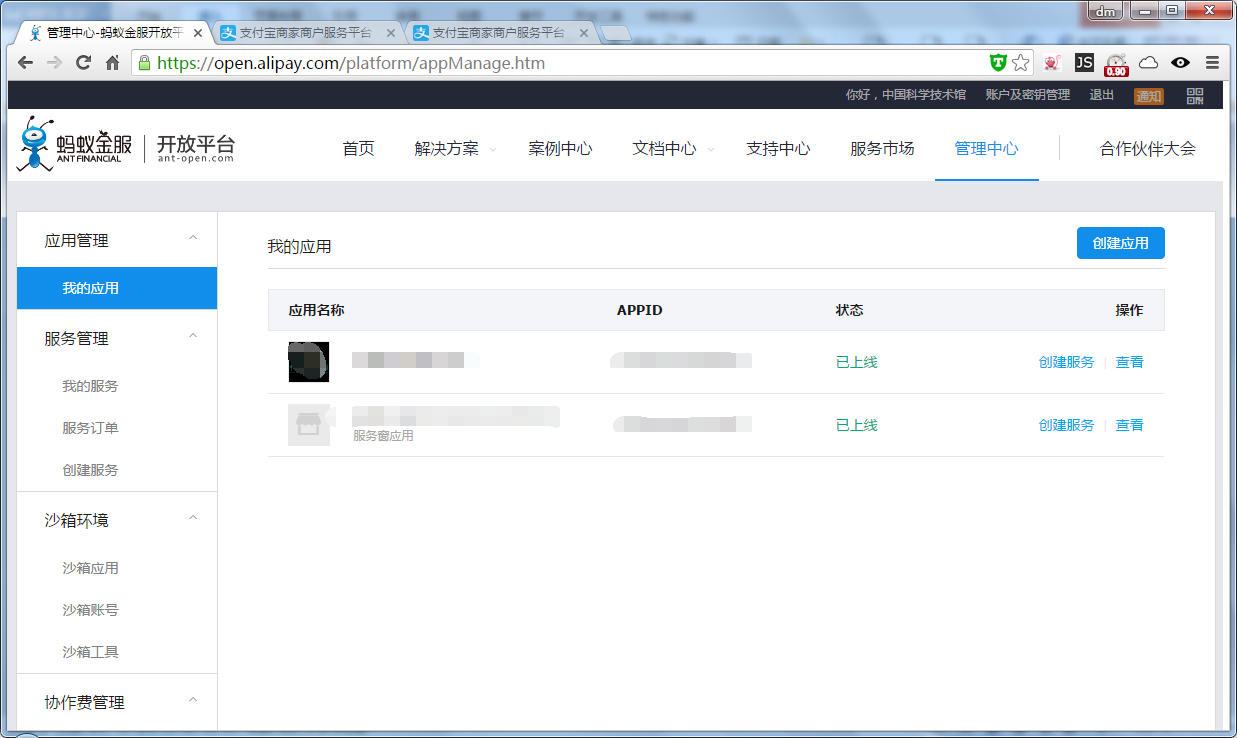The image size is (1237, 738).
Task: Click the 应用名称 column header
Action: [316, 310]
